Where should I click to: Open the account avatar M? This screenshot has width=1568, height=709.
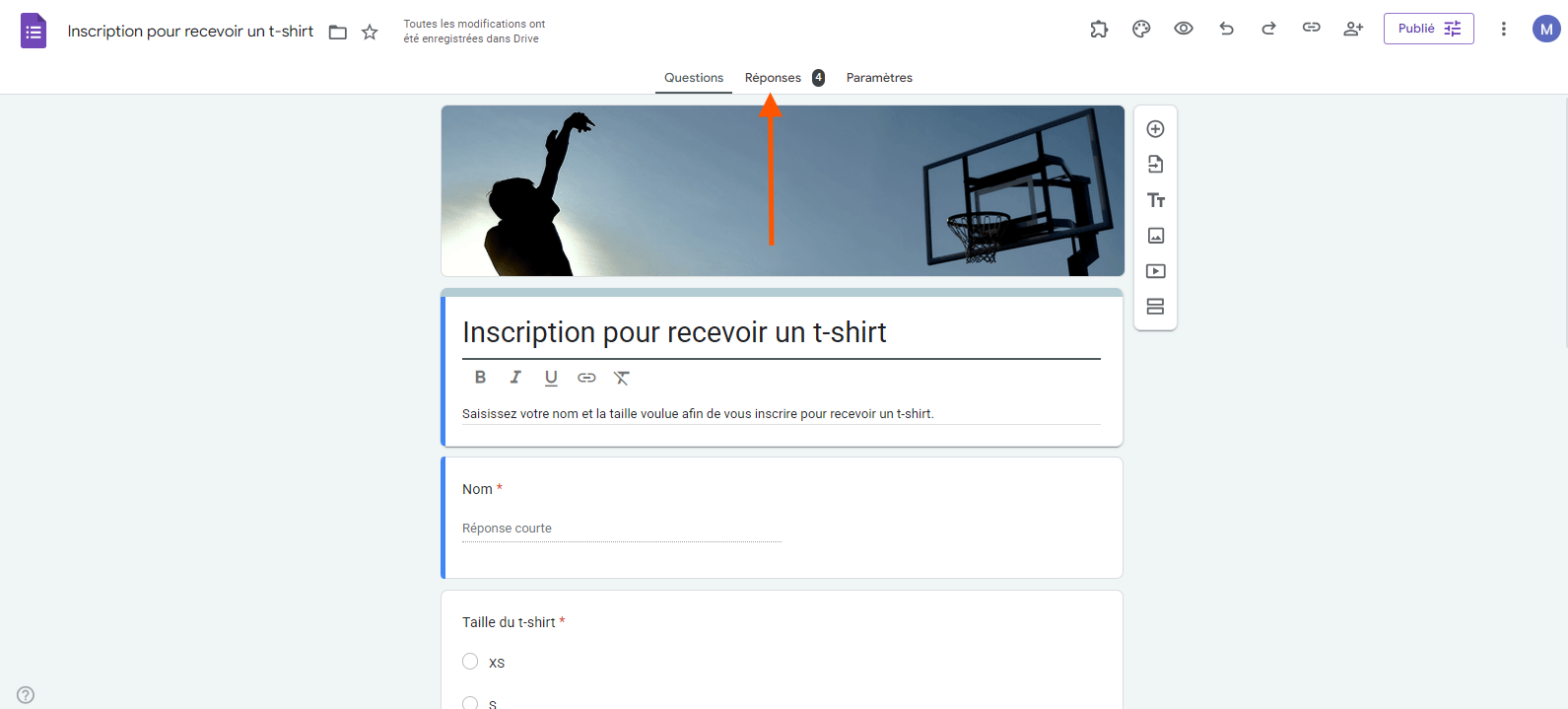click(x=1546, y=29)
